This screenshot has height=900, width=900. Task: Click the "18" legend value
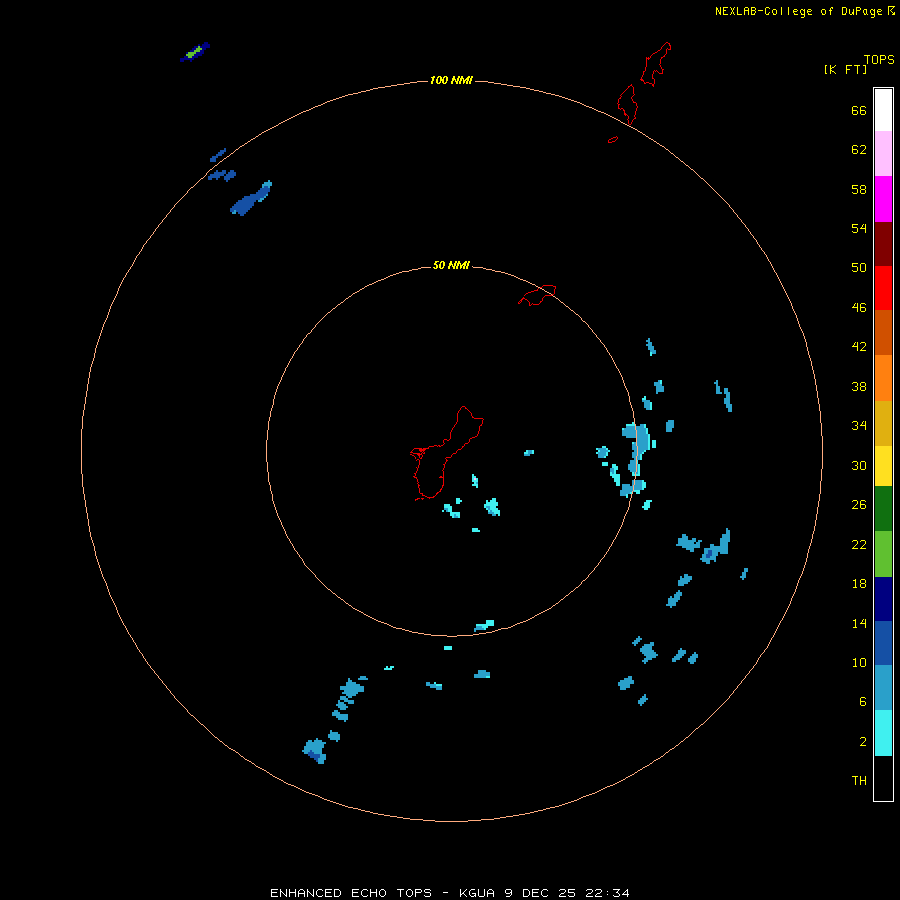[859, 584]
